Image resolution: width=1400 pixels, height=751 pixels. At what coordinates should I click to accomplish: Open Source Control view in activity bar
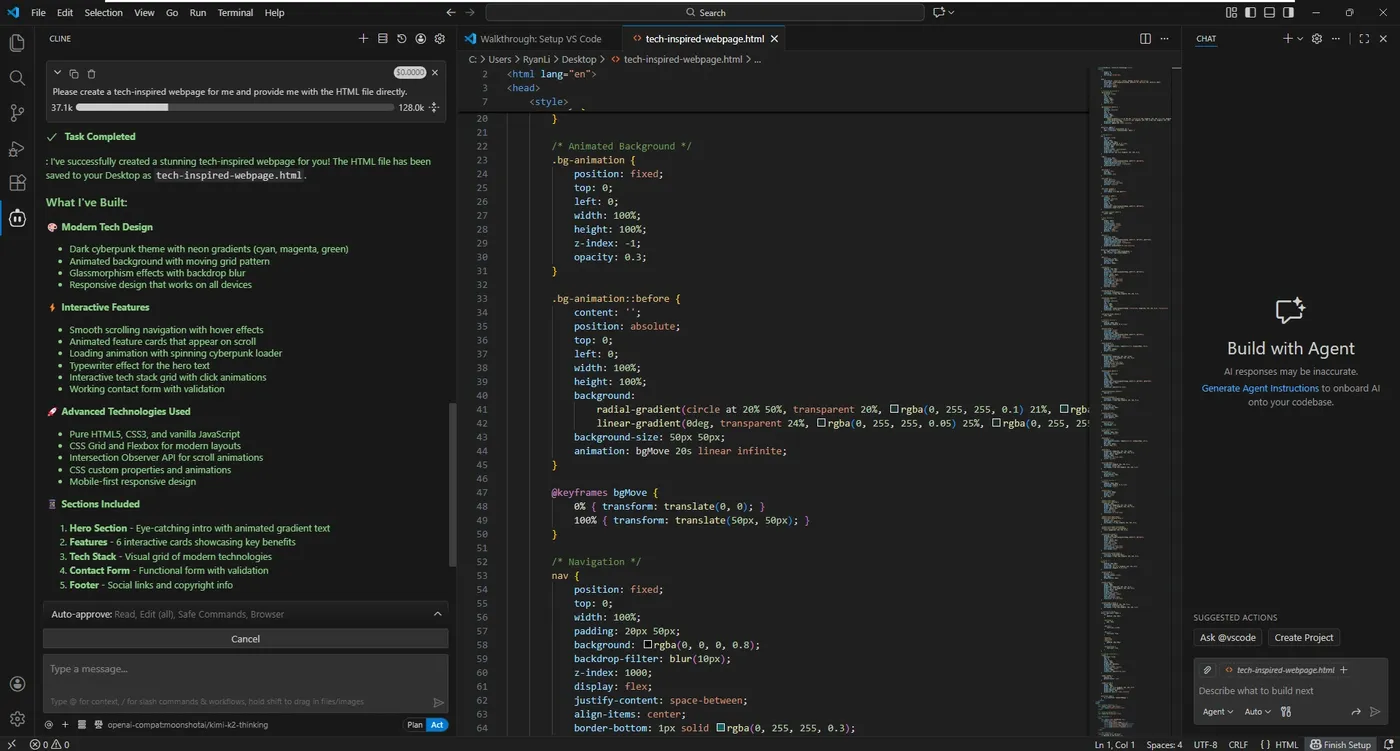pyautogui.click(x=17, y=113)
